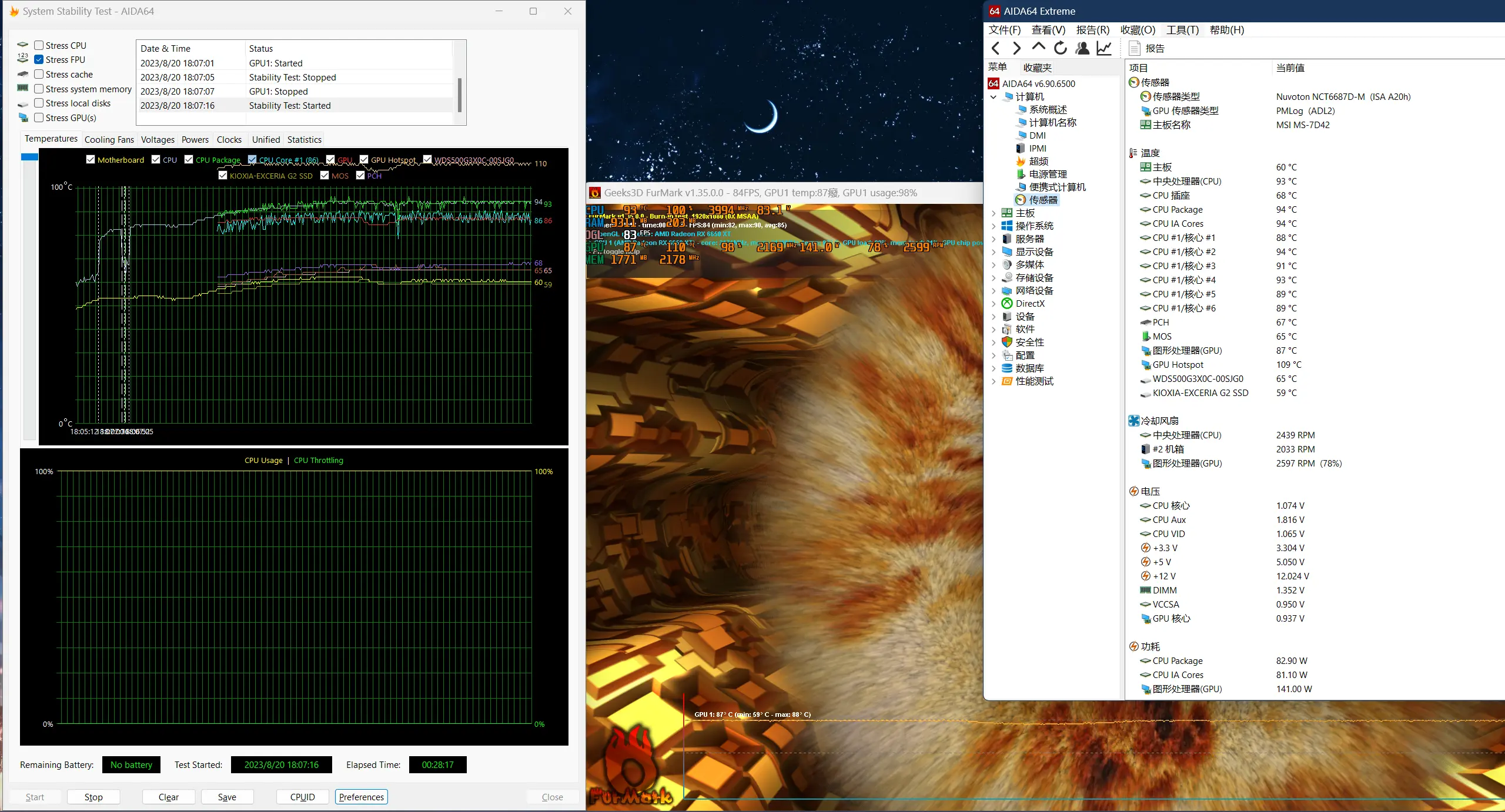Go back in AIDA64 Extreme toolbar
The image size is (1505, 812).
(995, 48)
